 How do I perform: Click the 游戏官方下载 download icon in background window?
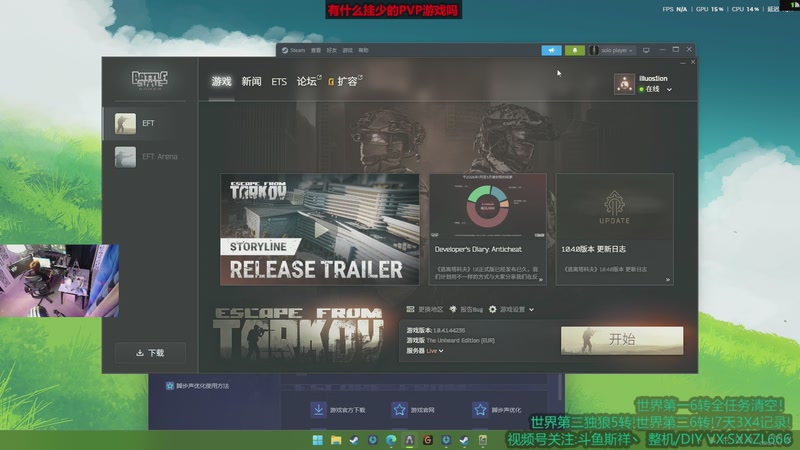point(318,410)
